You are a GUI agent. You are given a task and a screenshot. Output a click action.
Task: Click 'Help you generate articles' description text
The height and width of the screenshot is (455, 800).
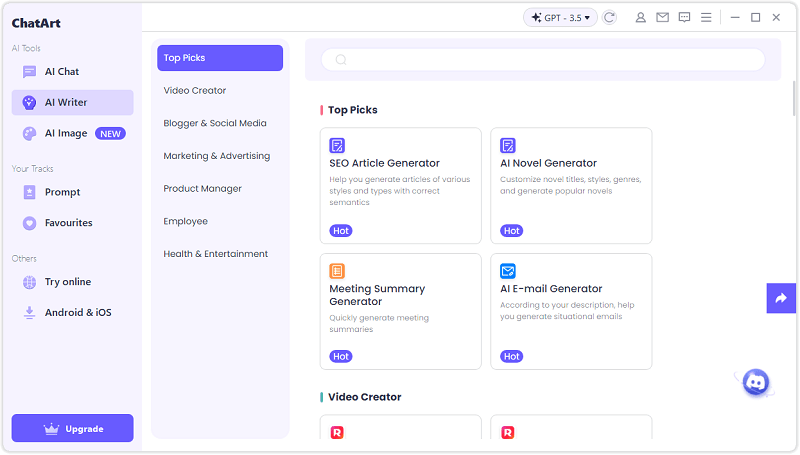pos(399,191)
